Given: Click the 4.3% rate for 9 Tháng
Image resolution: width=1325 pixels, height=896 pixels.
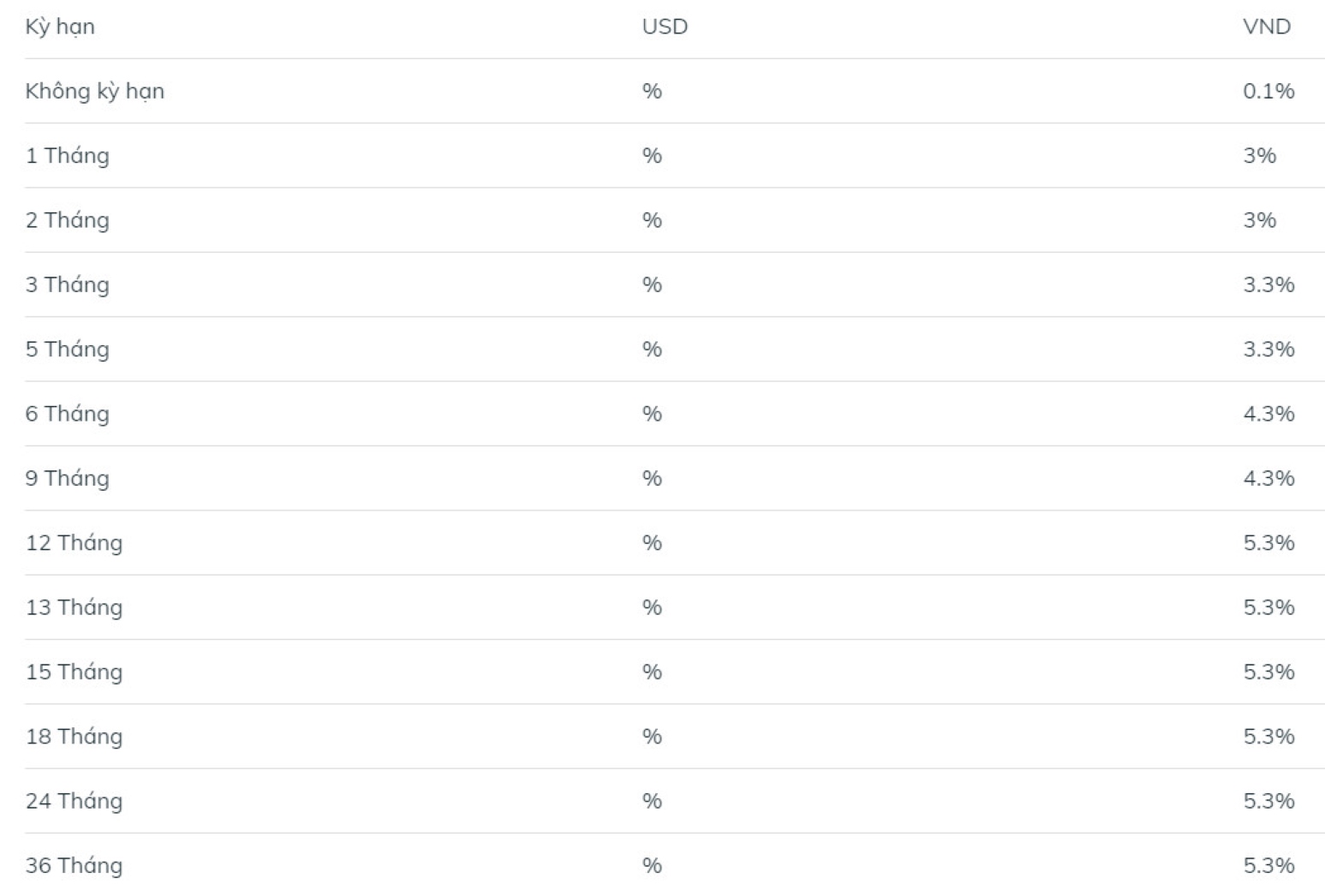Looking at the screenshot, I should 1268,478.
